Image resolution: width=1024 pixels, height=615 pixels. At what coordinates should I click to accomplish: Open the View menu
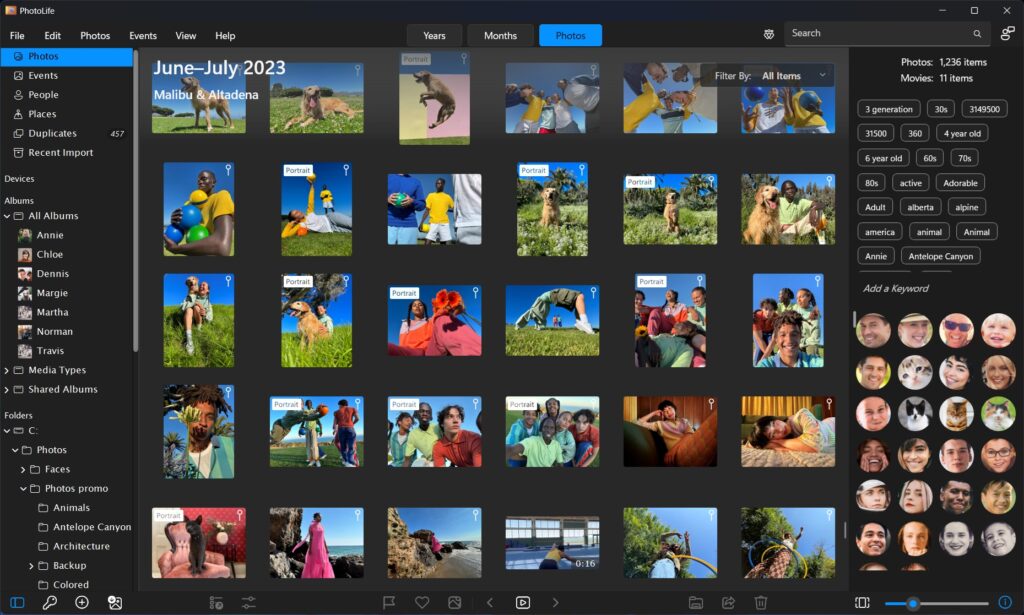click(x=185, y=36)
